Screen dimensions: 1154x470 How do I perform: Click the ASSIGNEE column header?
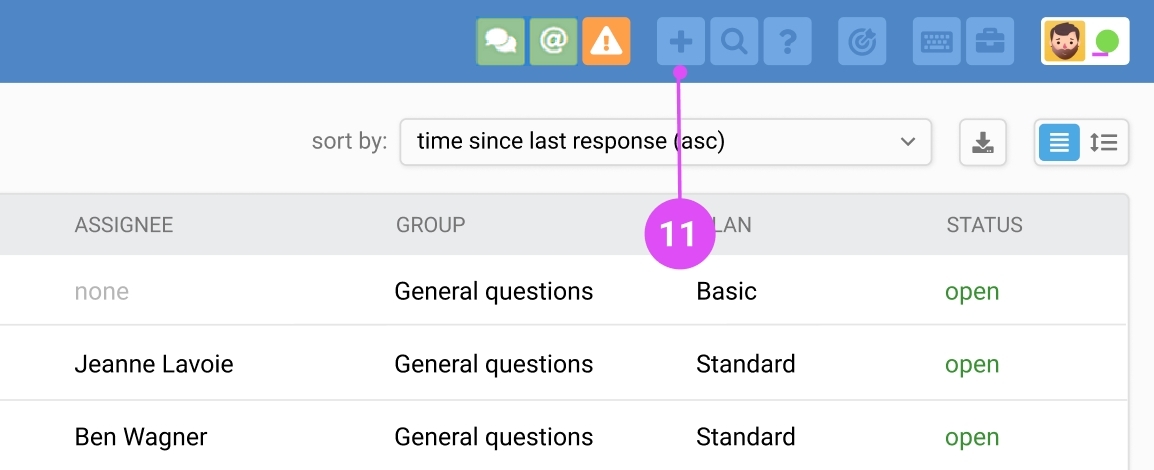pos(124,225)
